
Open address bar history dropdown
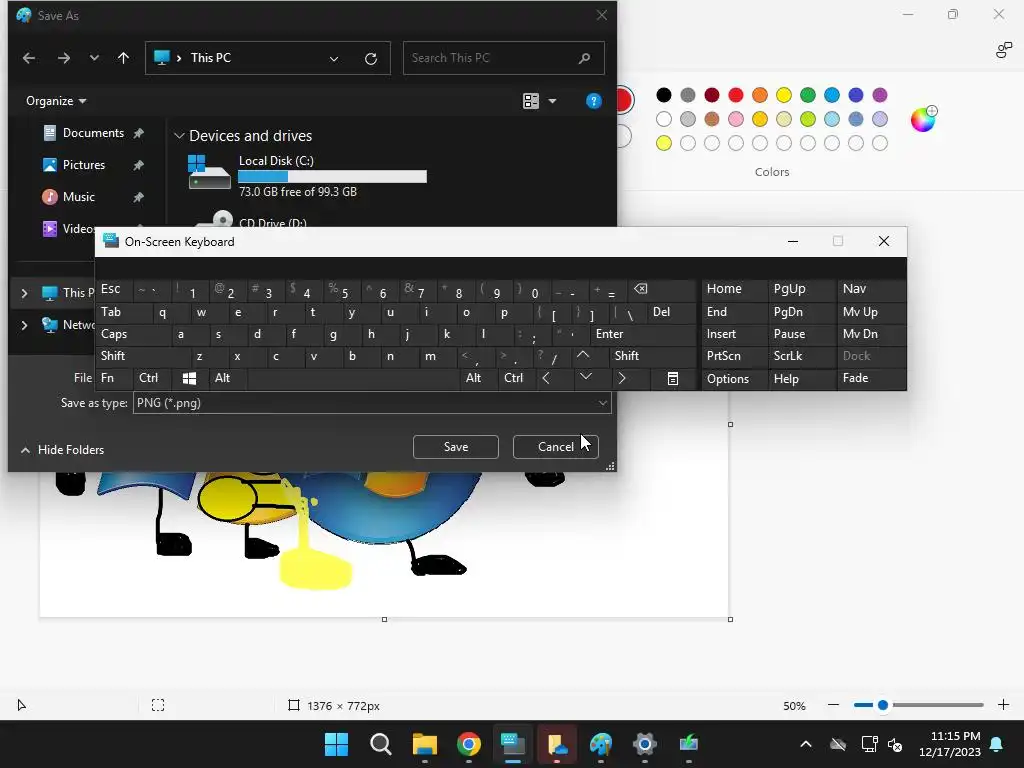[x=334, y=59]
